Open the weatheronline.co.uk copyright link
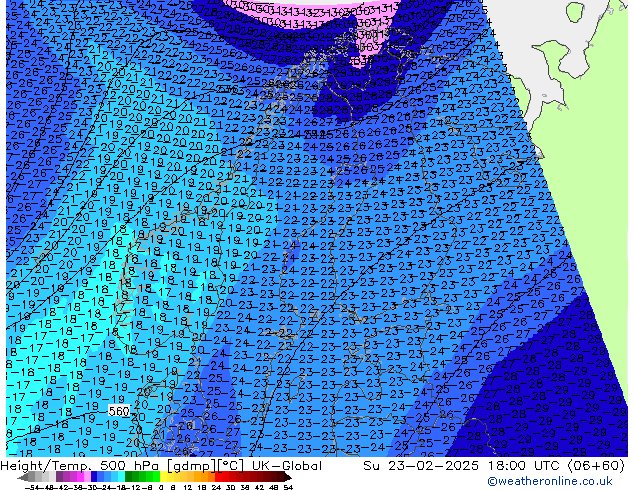The width and height of the screenshot is (634, 490). point(549,481)
